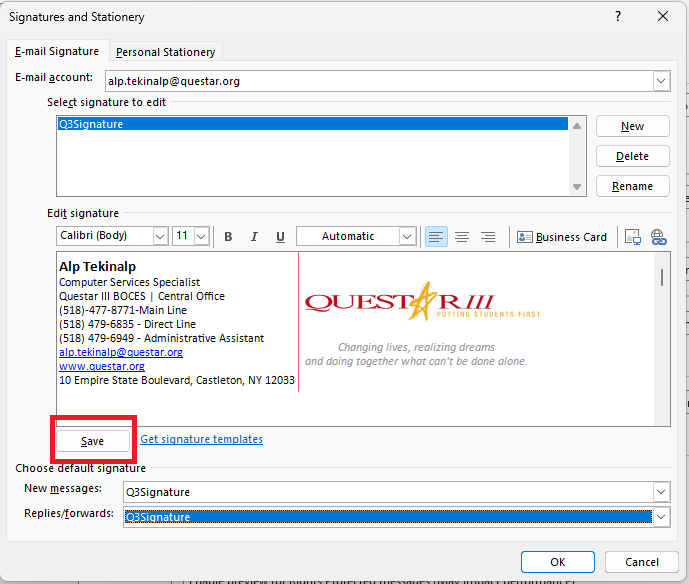Center the signature text
Screen dimensions: 689x584
tap(462, 237)
